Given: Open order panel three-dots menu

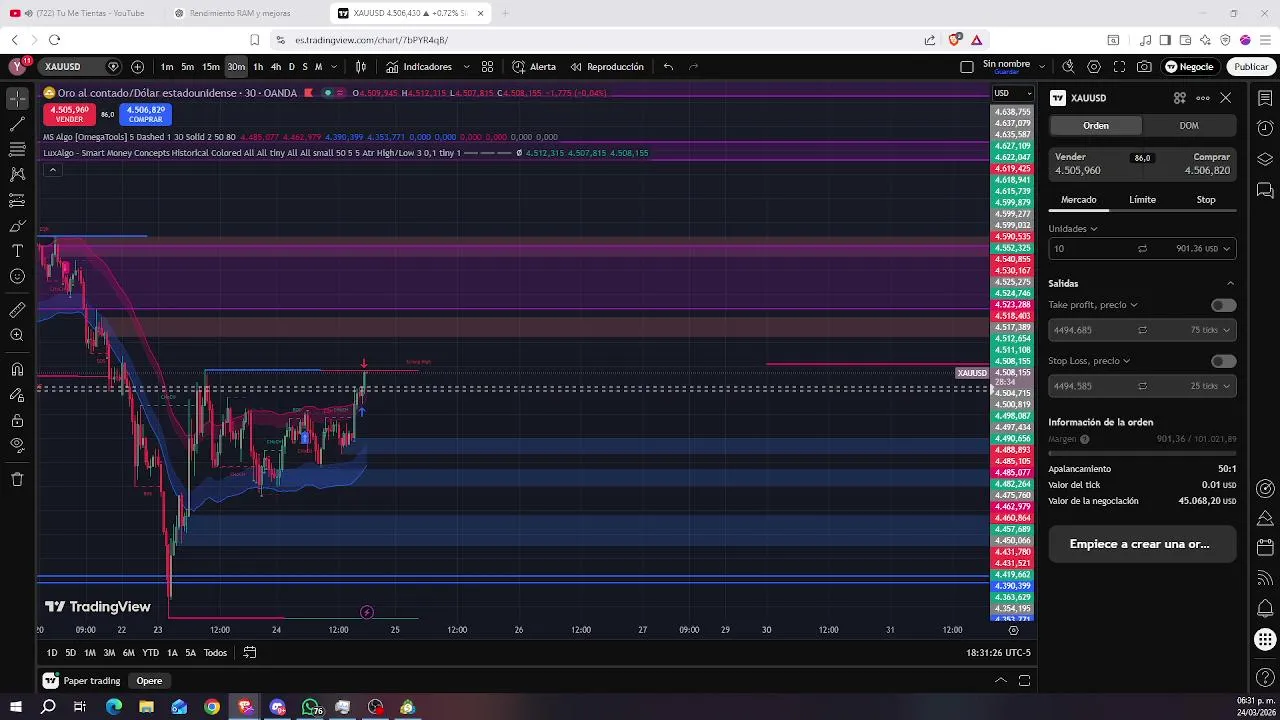Looking at the screenshot, I should (x=1203, y=98).
